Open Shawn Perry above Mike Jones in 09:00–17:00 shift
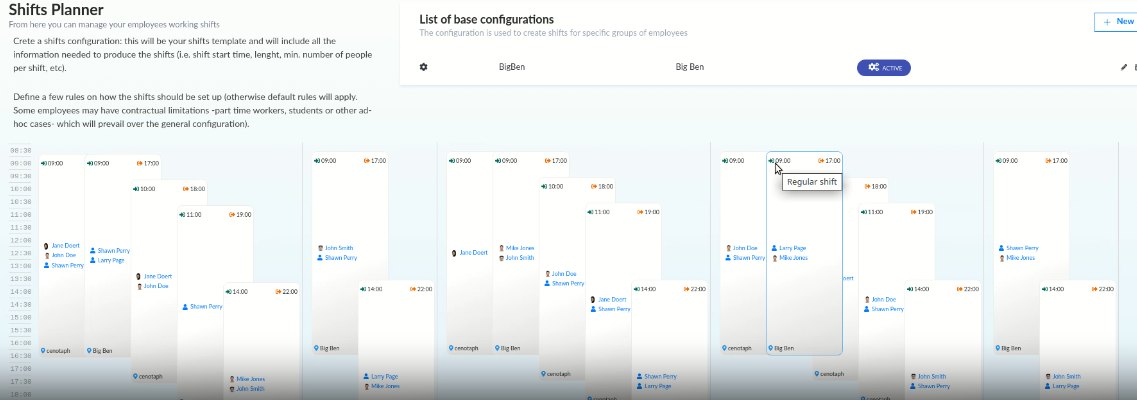The width and height of the screenshot is (1137, 400). [x=1022, y=248]
